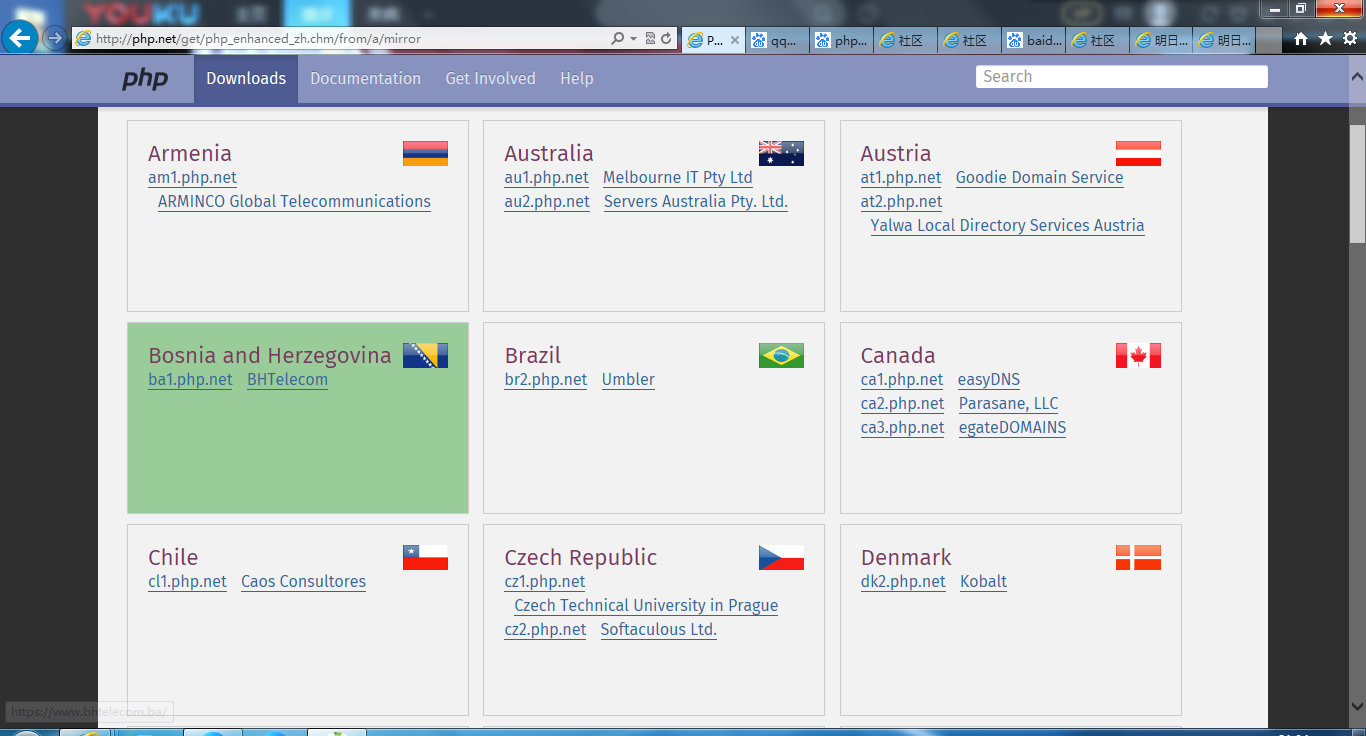1366x736 pixels.
Task: Open the Umbler provider link
Action: coord(628,380)
